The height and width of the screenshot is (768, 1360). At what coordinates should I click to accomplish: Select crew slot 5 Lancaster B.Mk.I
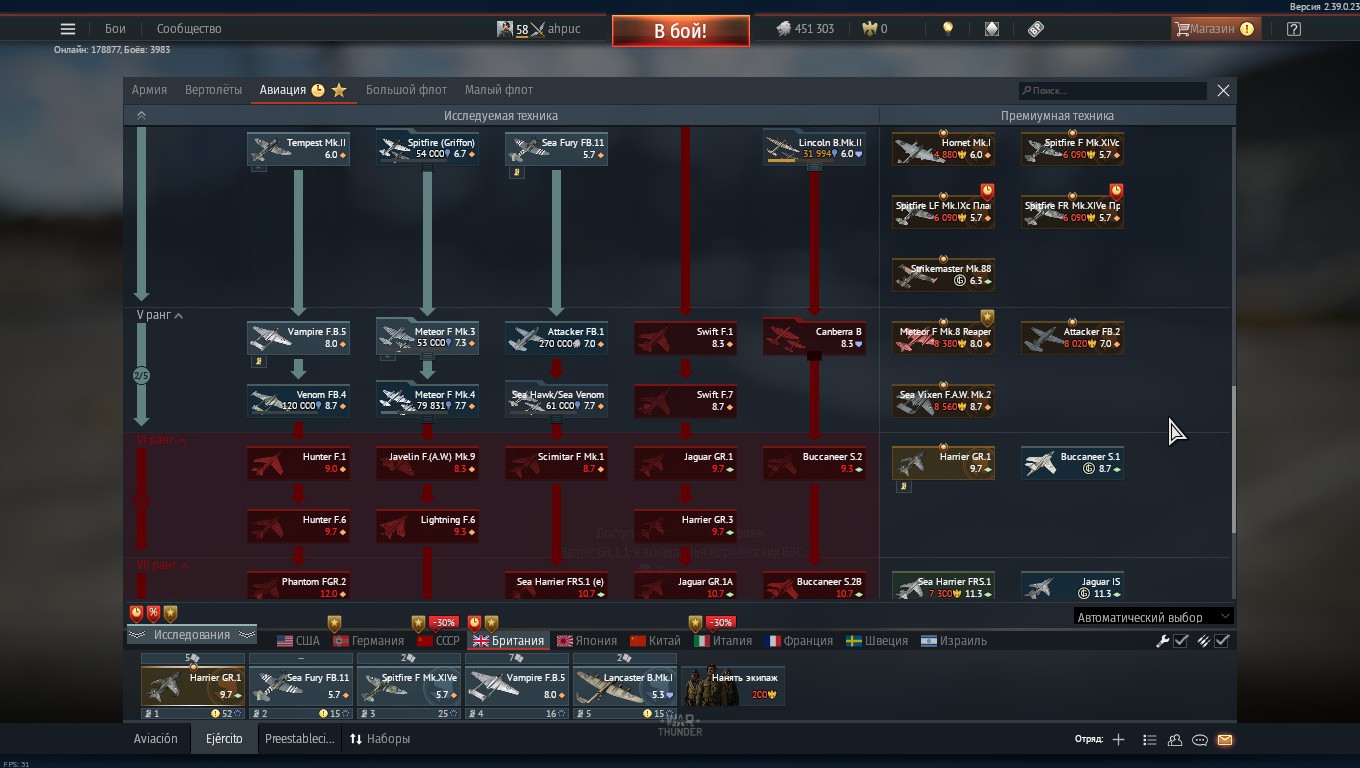coord(625,686)
